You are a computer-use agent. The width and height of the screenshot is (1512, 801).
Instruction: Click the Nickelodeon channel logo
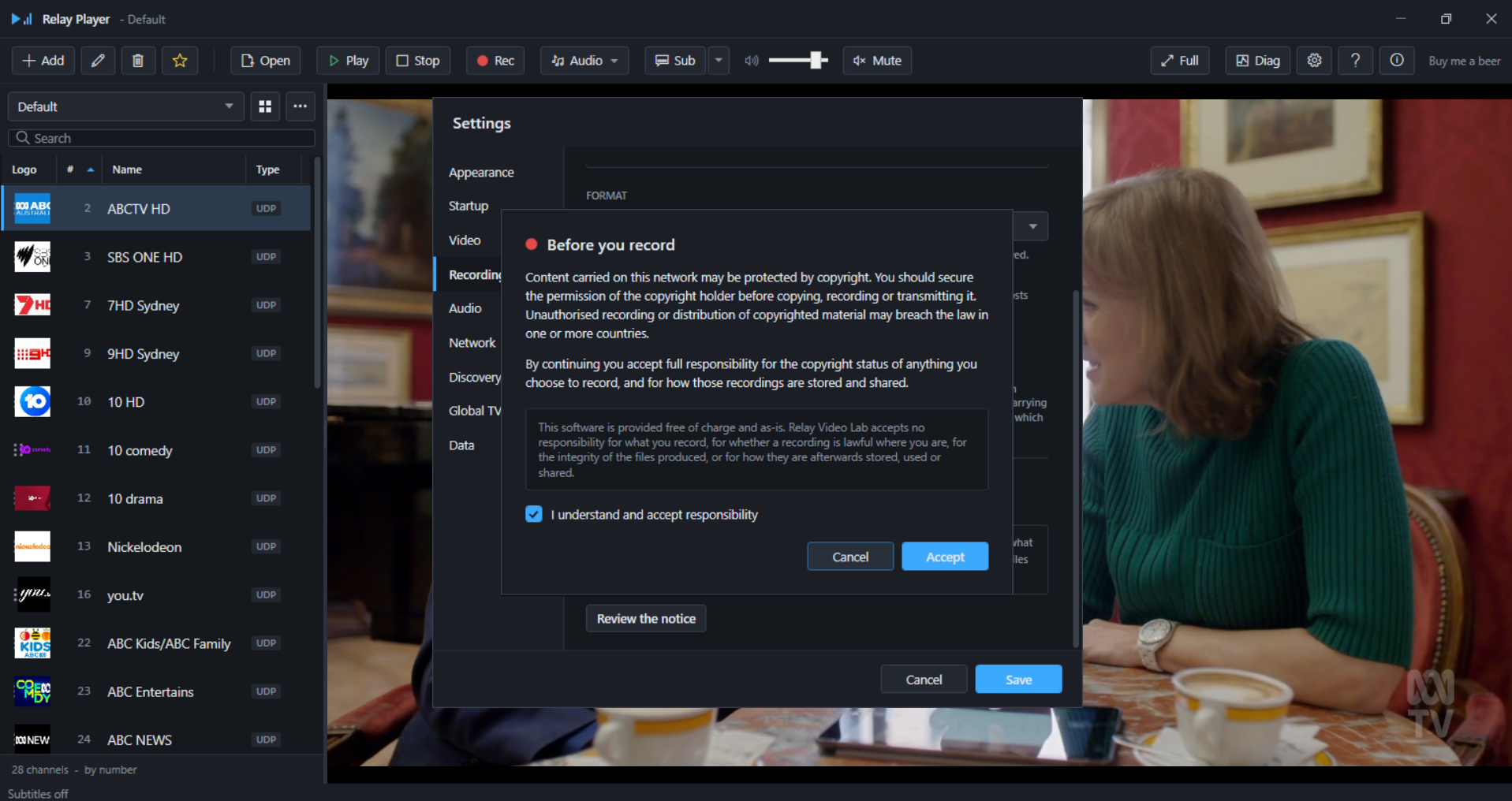pos(32,546)
